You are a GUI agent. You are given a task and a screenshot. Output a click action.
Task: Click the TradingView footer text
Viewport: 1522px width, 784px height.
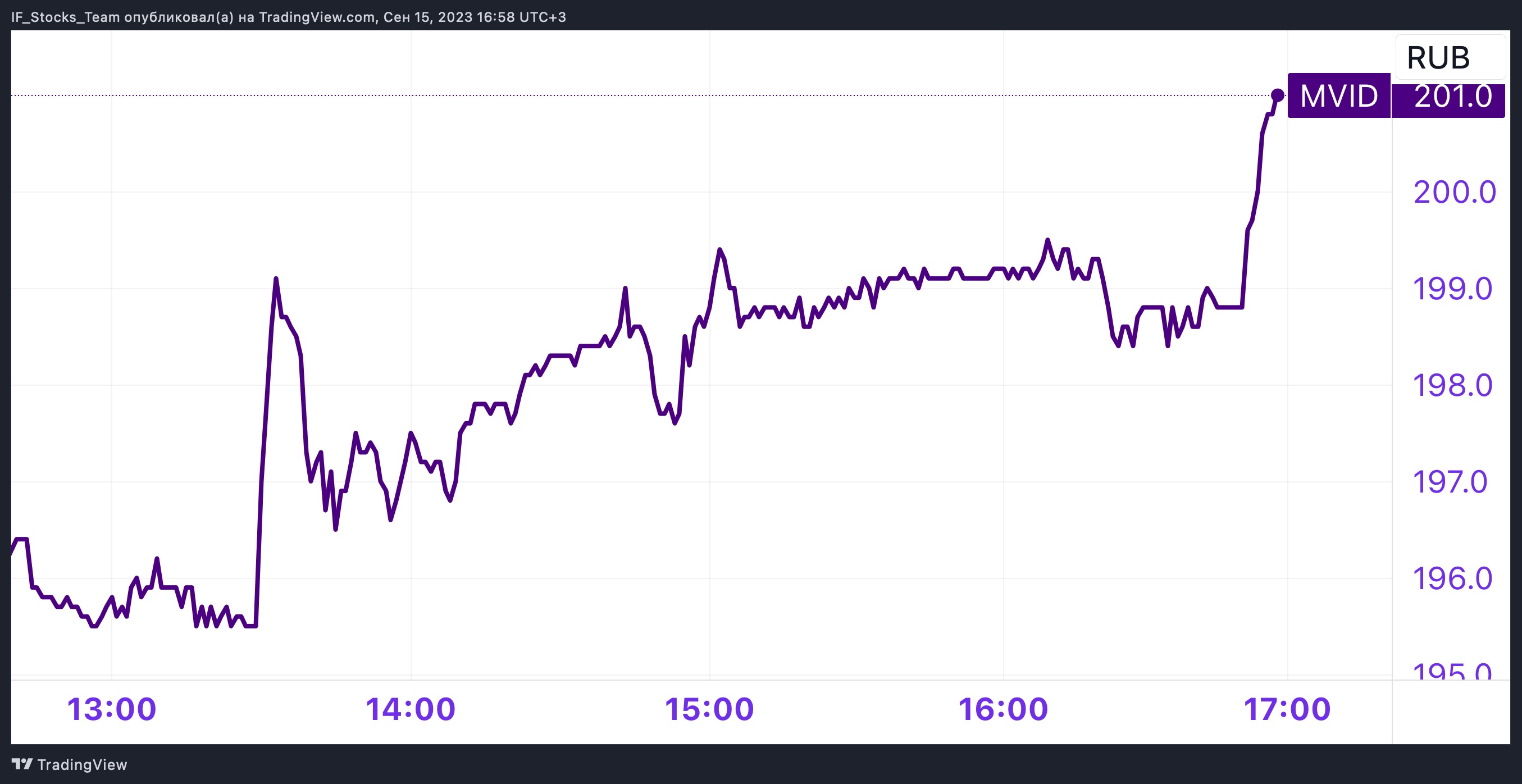tap(82, 764)
